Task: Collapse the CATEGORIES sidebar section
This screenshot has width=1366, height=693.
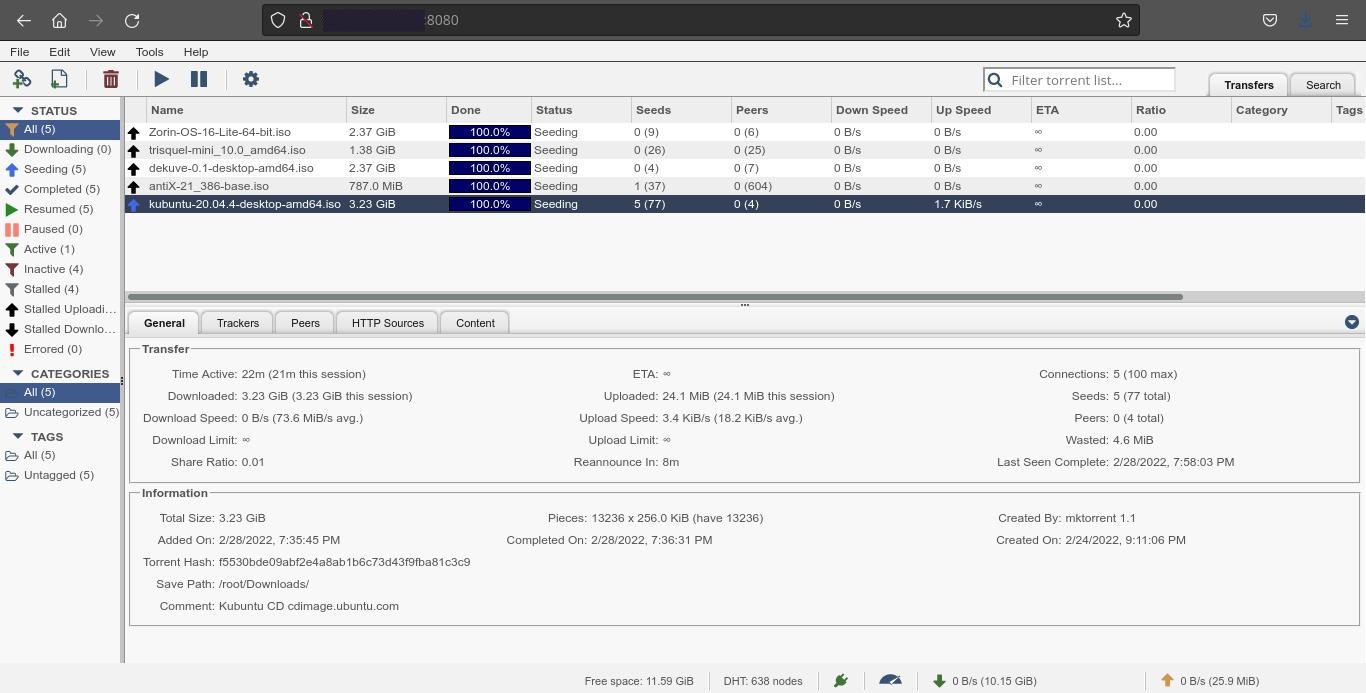Action: (17, 373)
